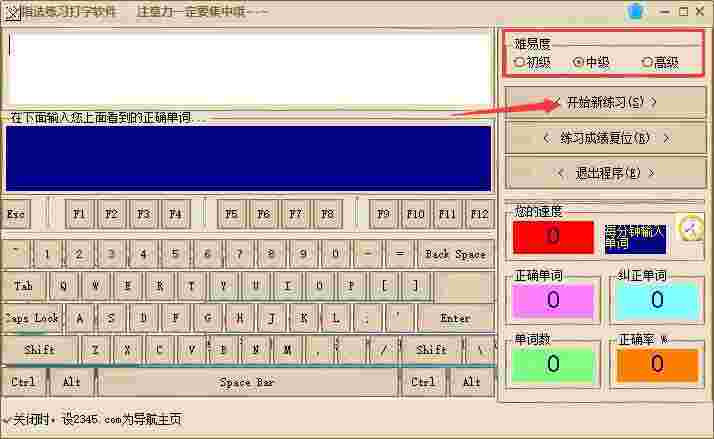Click the F4 key on virtual keyboard

tap(175, 214)
